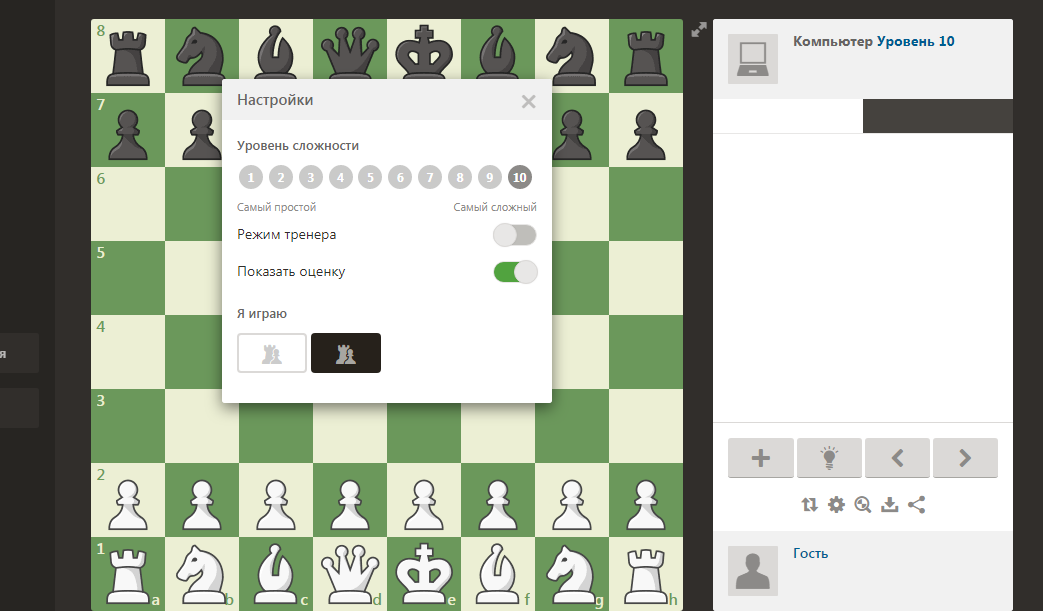The width and height of the screenshot is (1043, 611).
Task: Select the white rook on a1
Action: (128, 574)
